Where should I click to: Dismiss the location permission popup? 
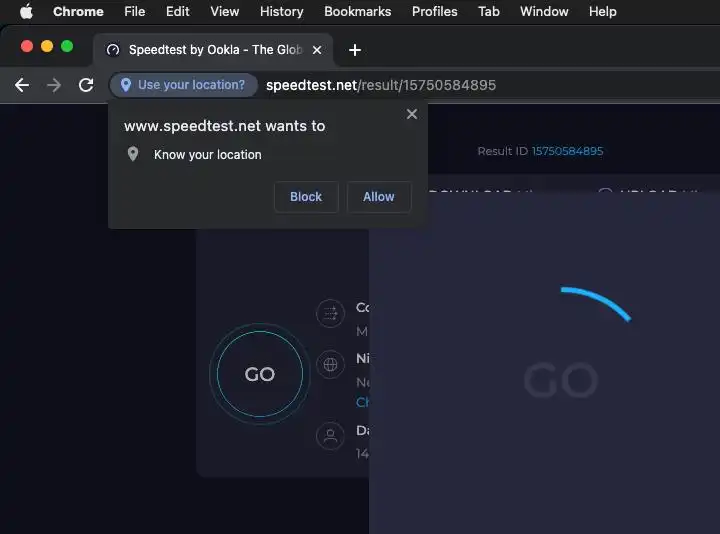tap(412, 114)
